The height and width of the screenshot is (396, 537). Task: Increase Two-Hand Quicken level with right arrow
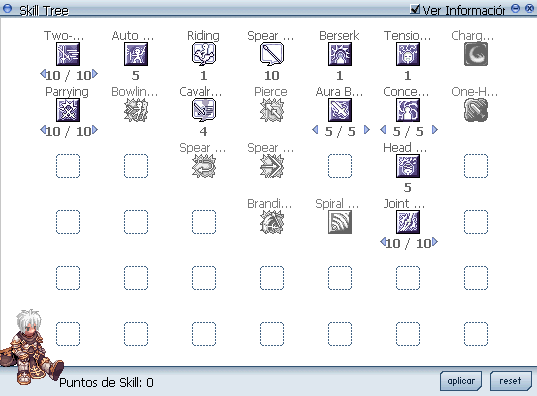[x=95, y=74]
